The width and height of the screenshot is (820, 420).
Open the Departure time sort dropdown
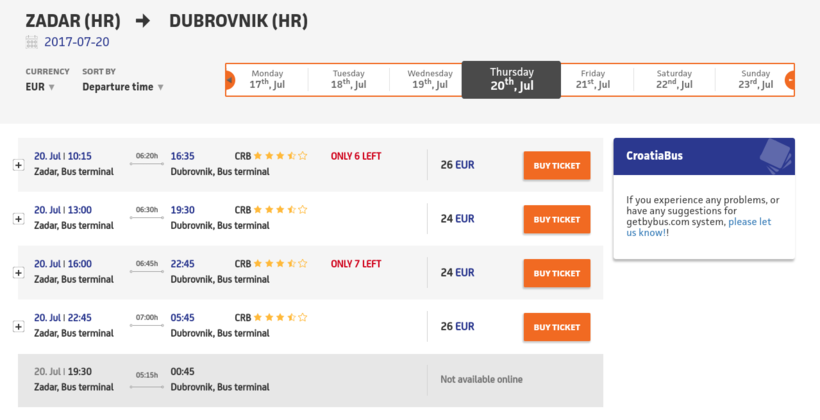123,87
